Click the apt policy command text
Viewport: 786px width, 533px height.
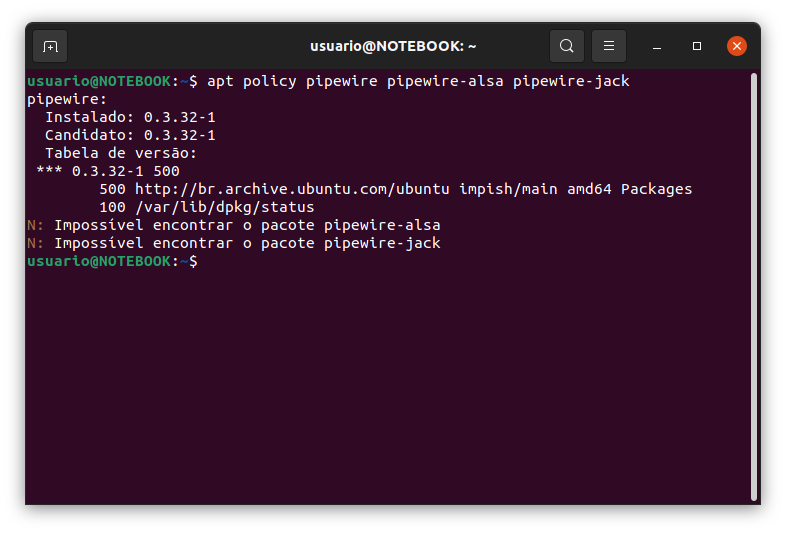click(418, 81)
